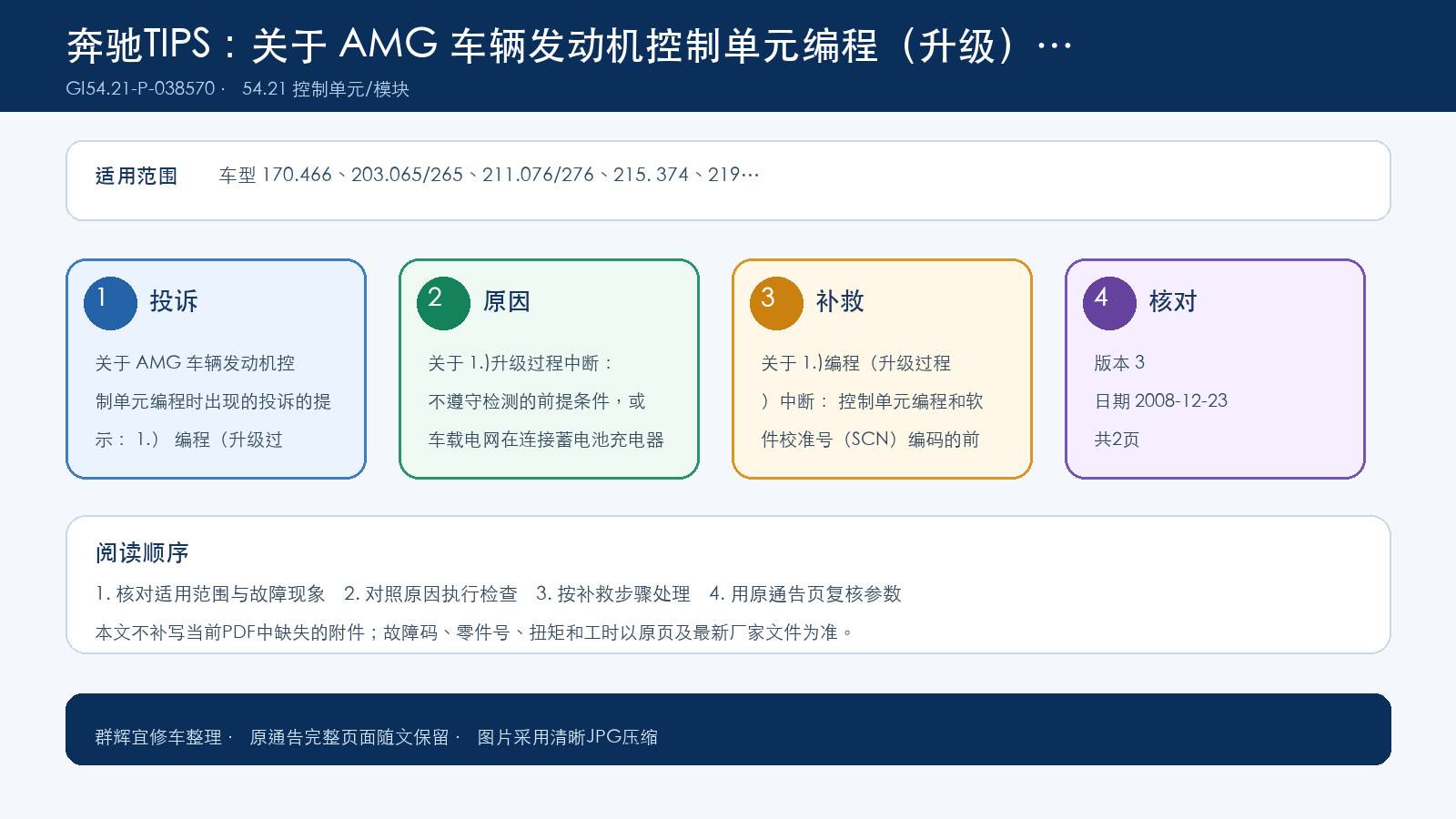Click the line 不遵守检测的前提条件，或
This screenshot has width=1456, height=819.
[x=537, y=401]
